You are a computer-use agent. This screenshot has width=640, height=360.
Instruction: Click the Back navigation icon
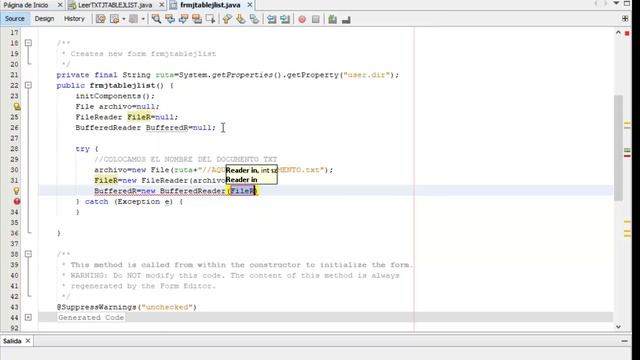pos(115,19)
